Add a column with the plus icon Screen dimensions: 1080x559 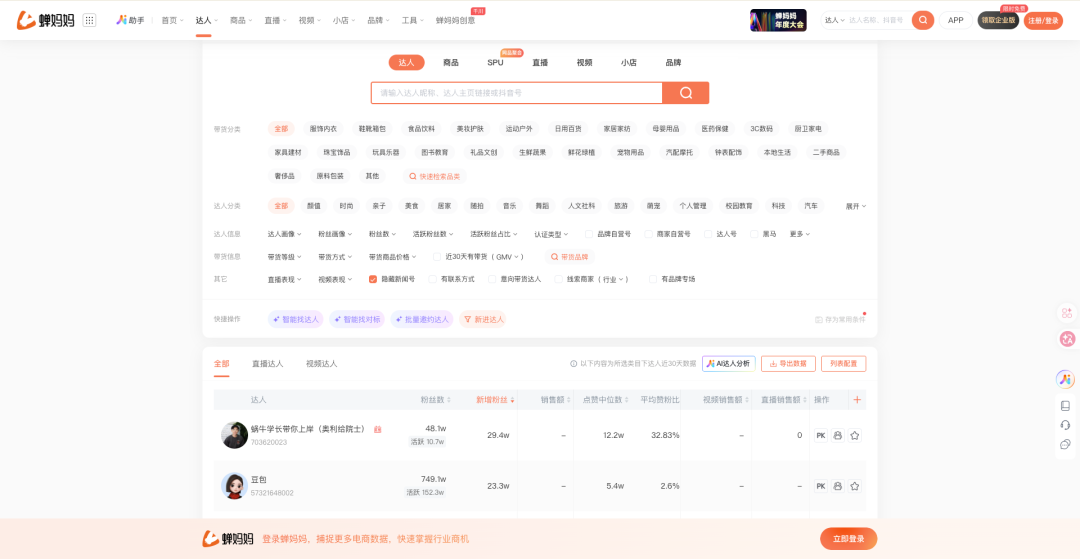point(857,400)
